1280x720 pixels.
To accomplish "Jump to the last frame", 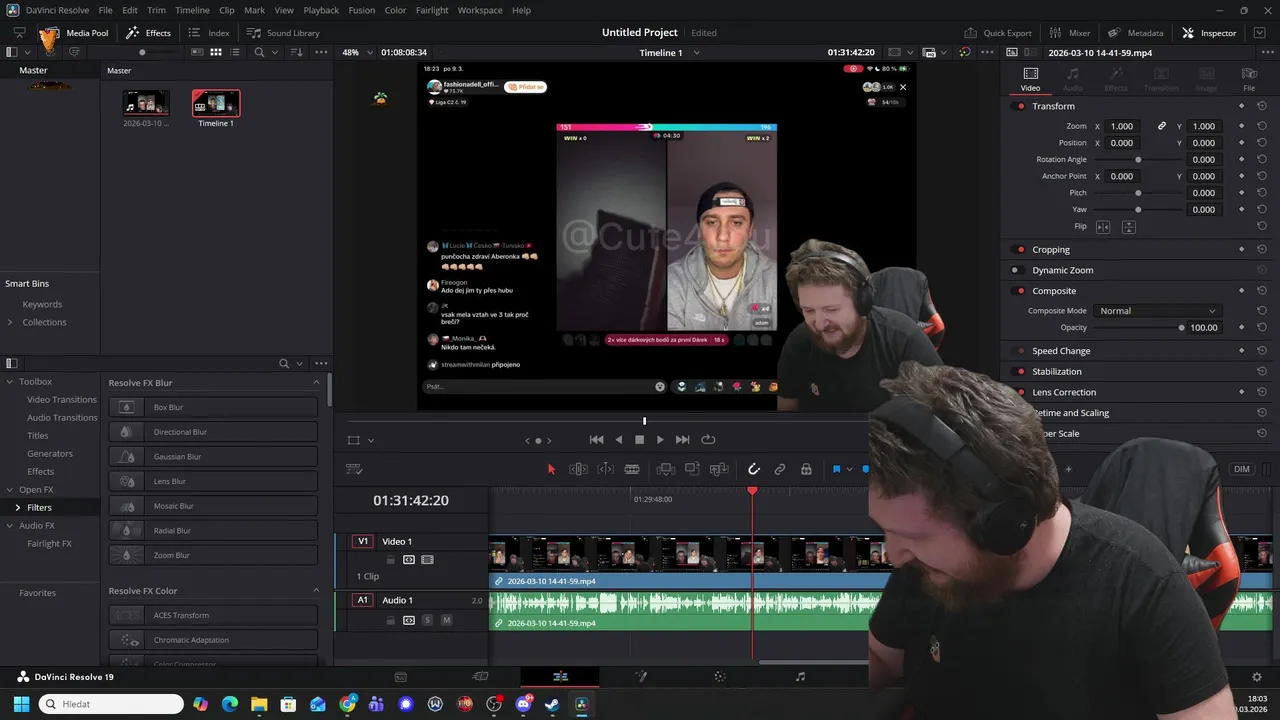I will [x=683, y=440].
